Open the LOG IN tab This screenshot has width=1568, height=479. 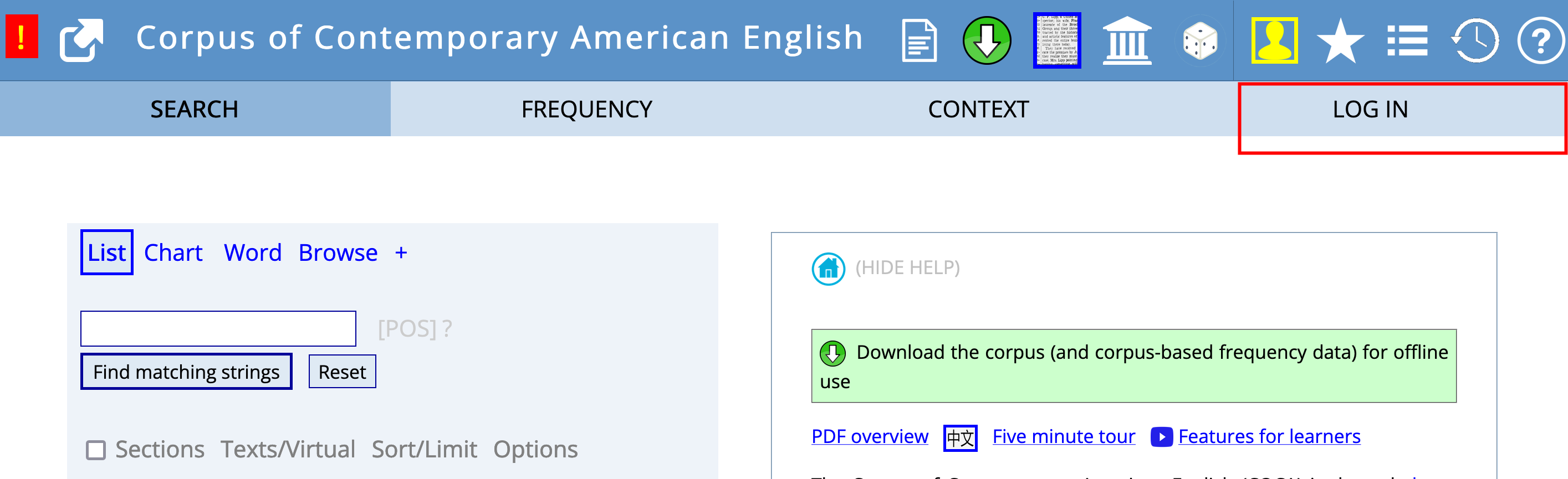pyautogui.click(x=1370, y=110)
